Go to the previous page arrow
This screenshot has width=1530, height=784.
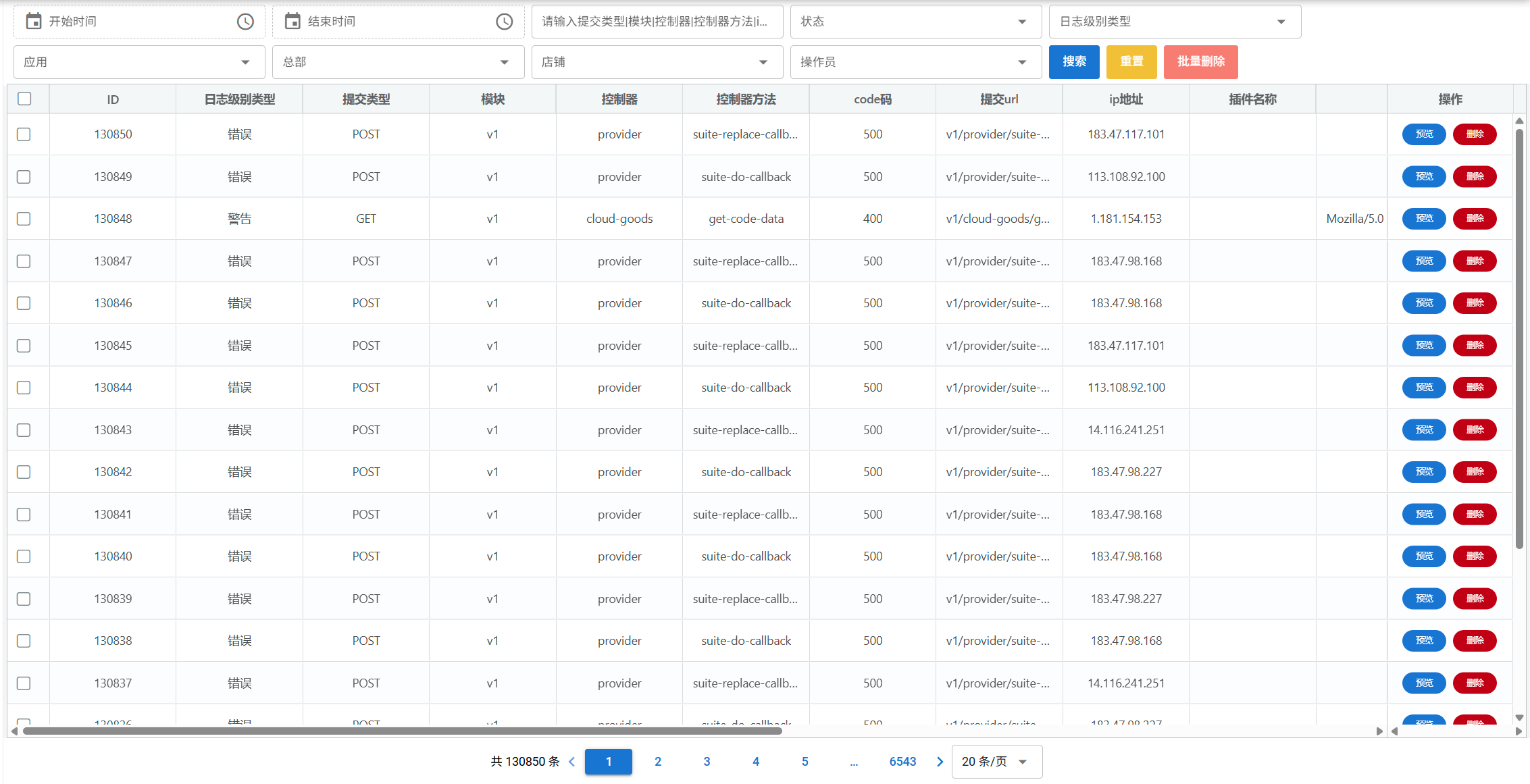point(572,762)
